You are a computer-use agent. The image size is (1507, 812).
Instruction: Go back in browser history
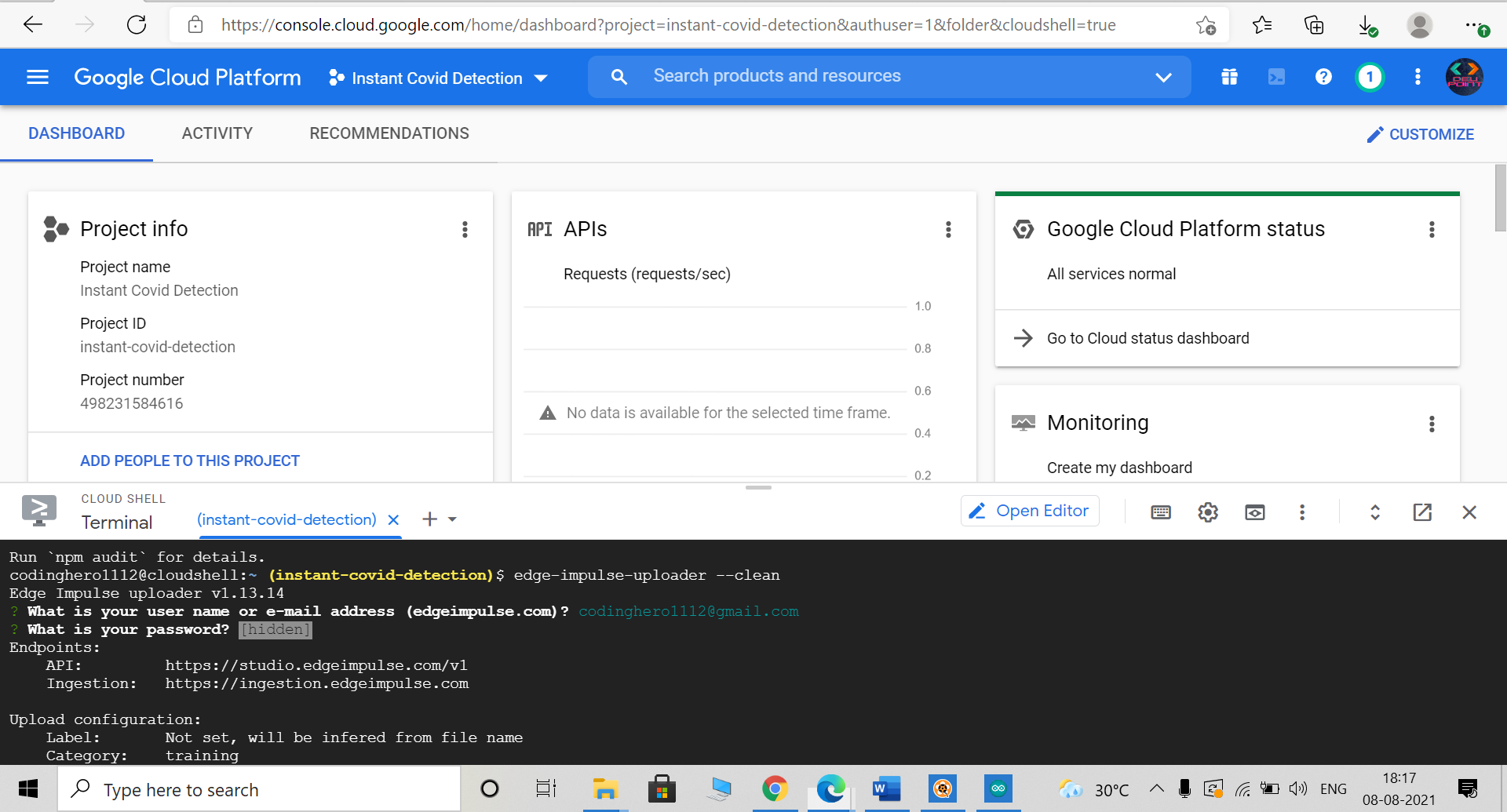pyautogui.click(x=33, y=25)
